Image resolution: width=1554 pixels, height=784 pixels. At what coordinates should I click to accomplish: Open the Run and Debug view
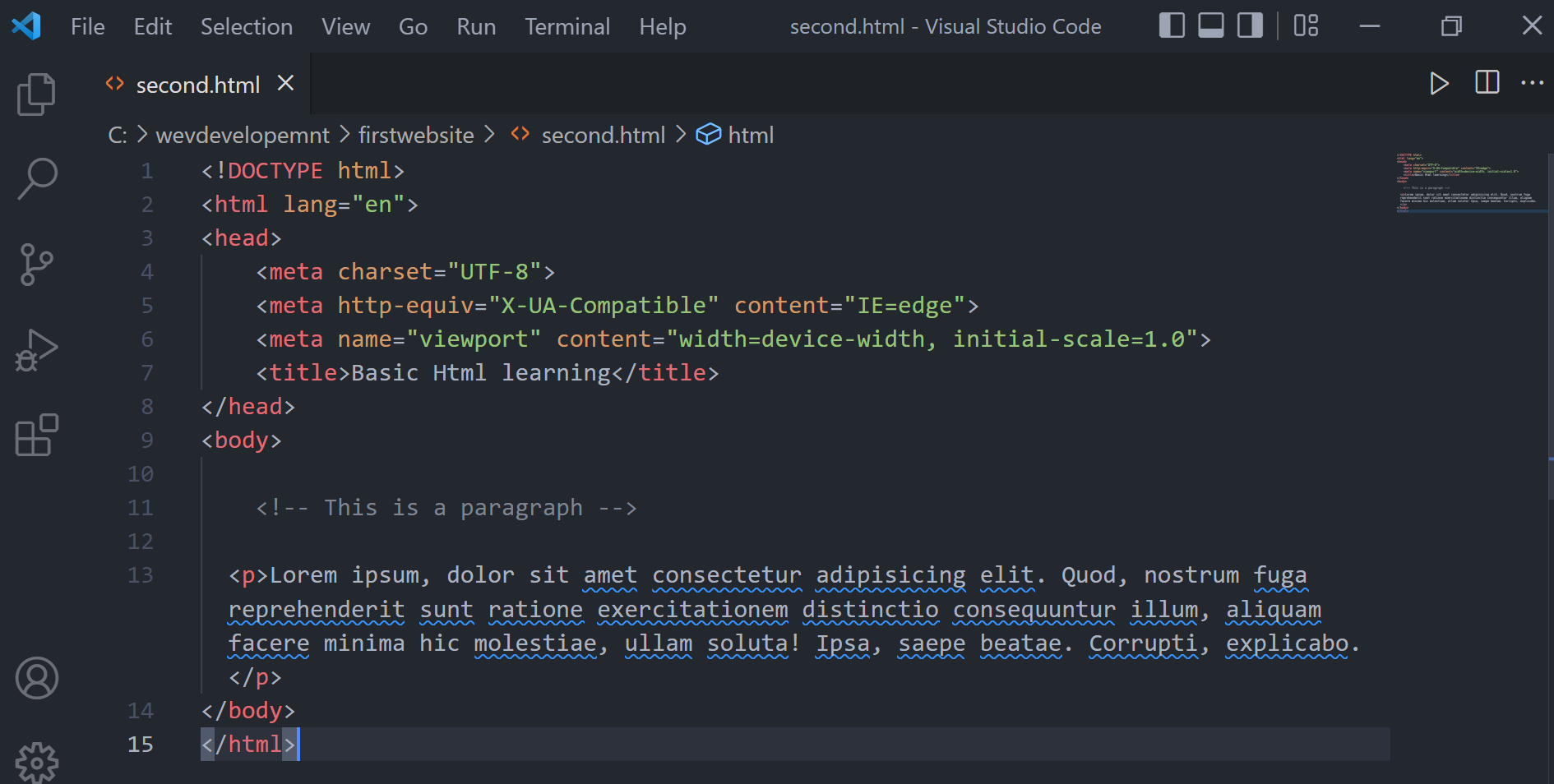(36, 350)
